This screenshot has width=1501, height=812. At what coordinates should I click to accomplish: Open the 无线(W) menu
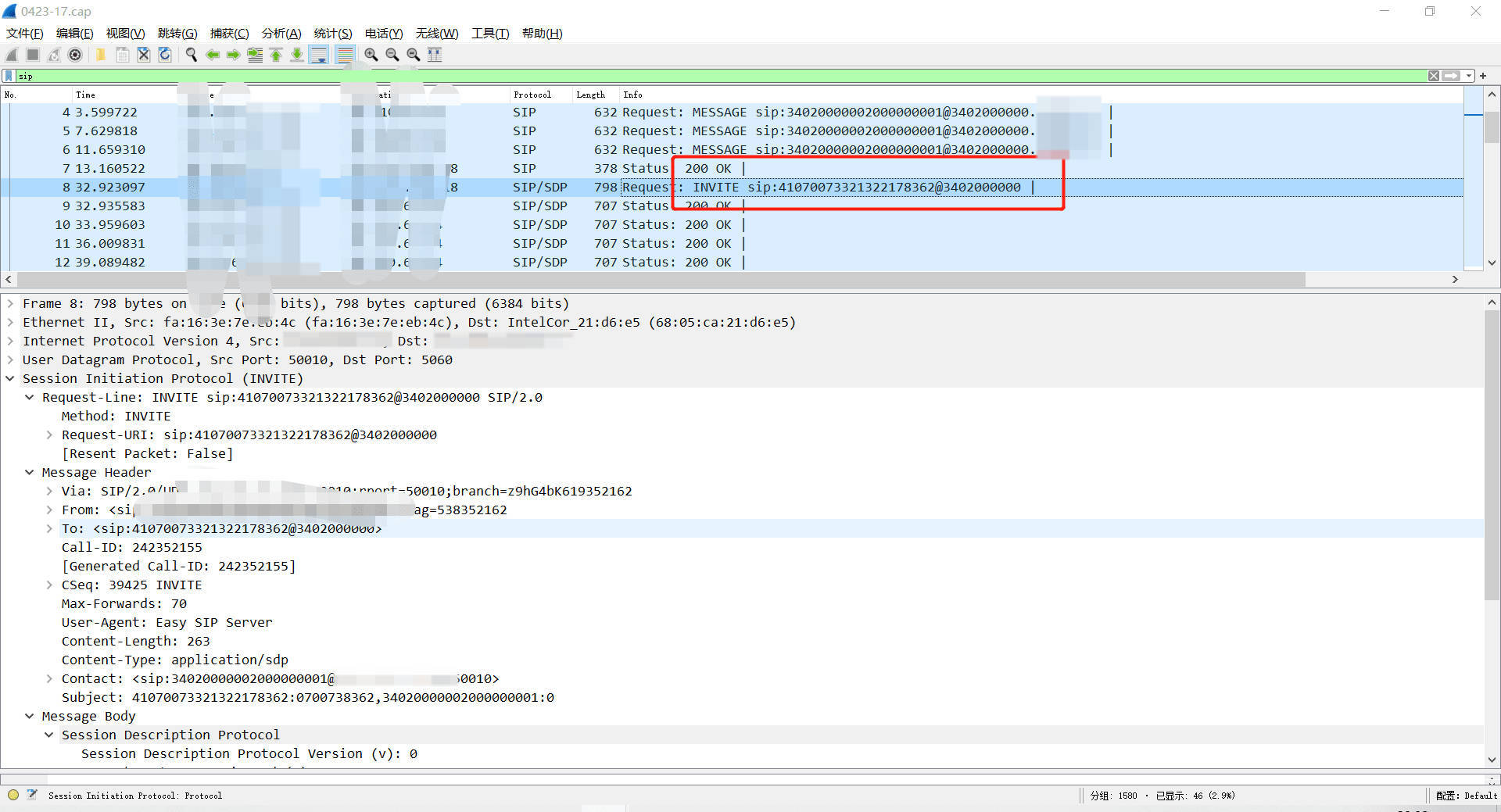pyautogui.click(x=437, y=34)
